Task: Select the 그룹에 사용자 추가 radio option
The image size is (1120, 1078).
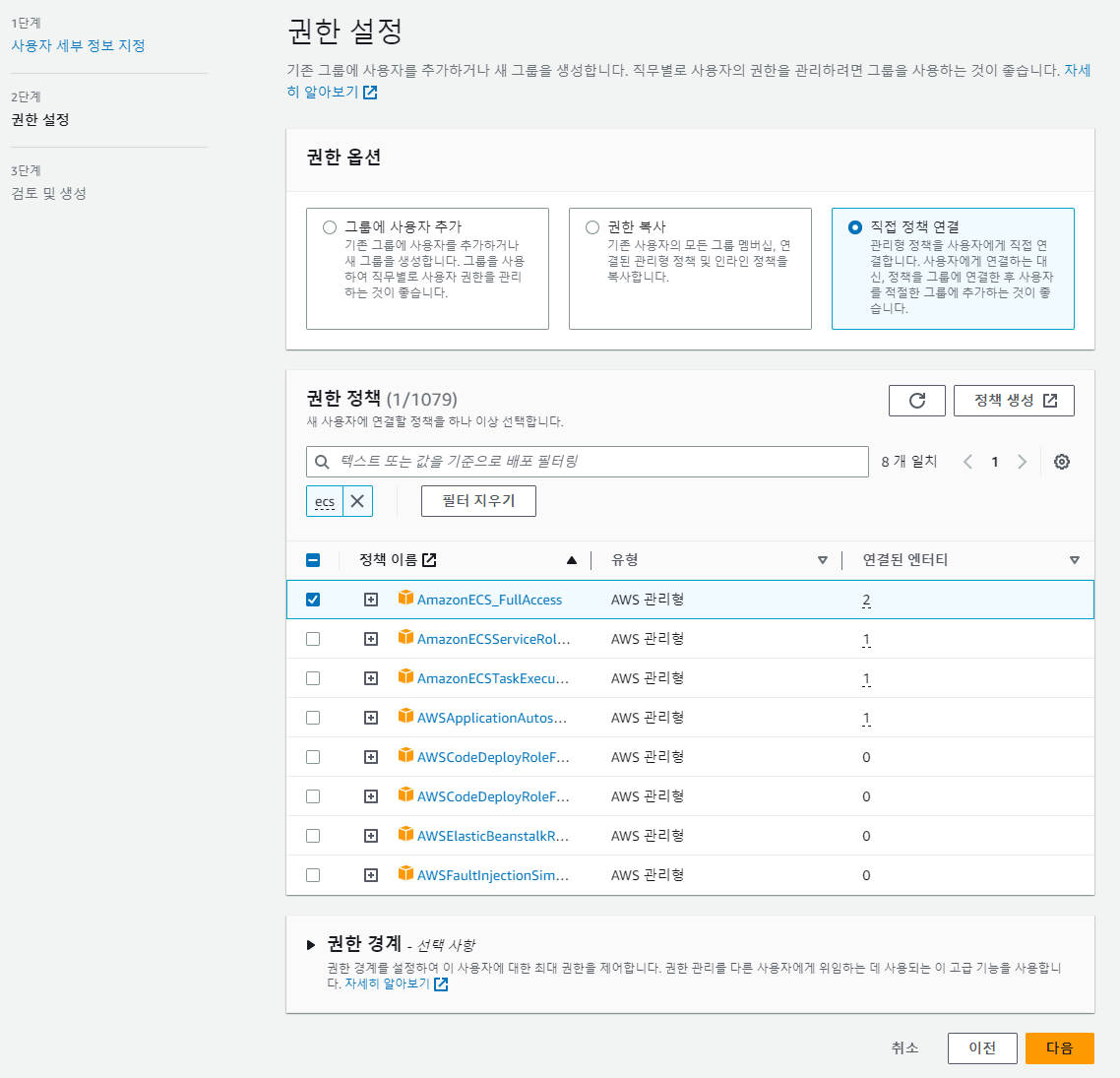Action: tap(330, 227)
